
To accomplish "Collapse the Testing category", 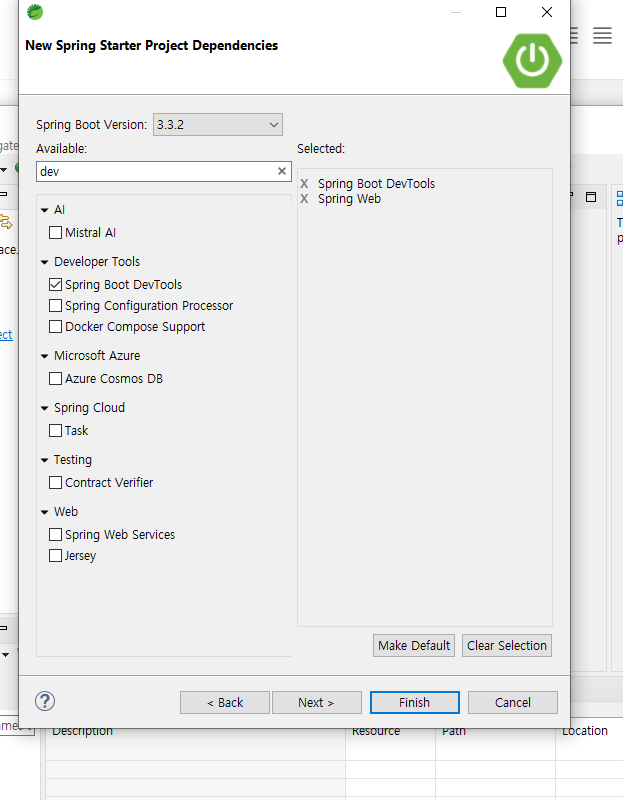I will 44,460.
